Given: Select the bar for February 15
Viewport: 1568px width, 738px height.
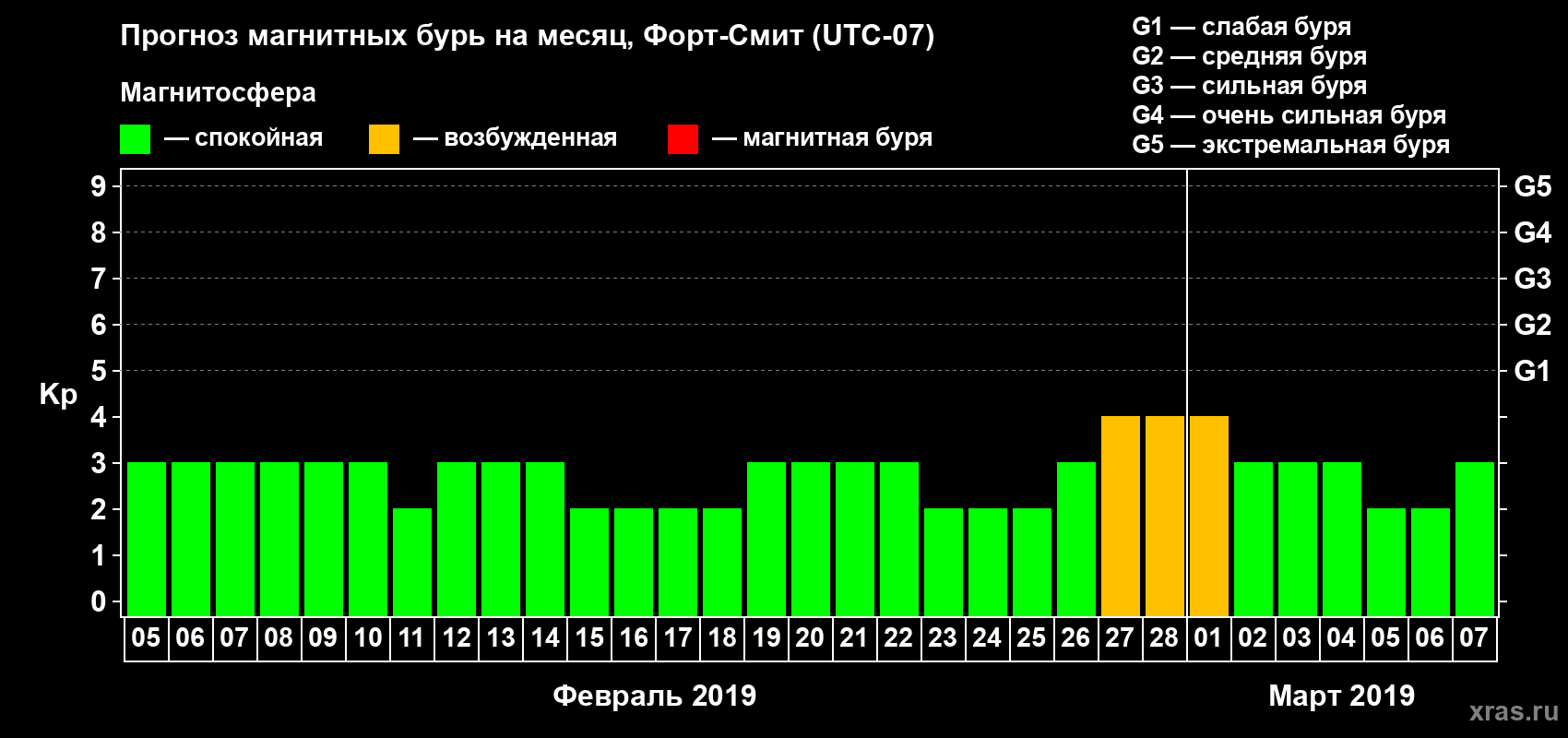Looking at the screenshot, I should click(589, 562).
